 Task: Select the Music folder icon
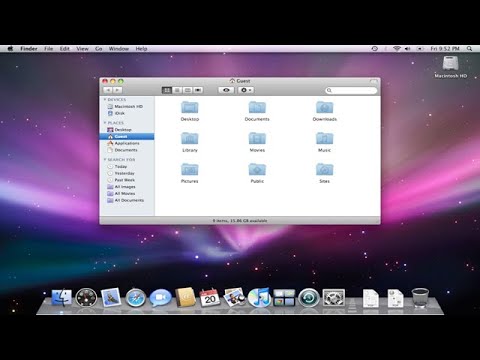pos(324,138)
